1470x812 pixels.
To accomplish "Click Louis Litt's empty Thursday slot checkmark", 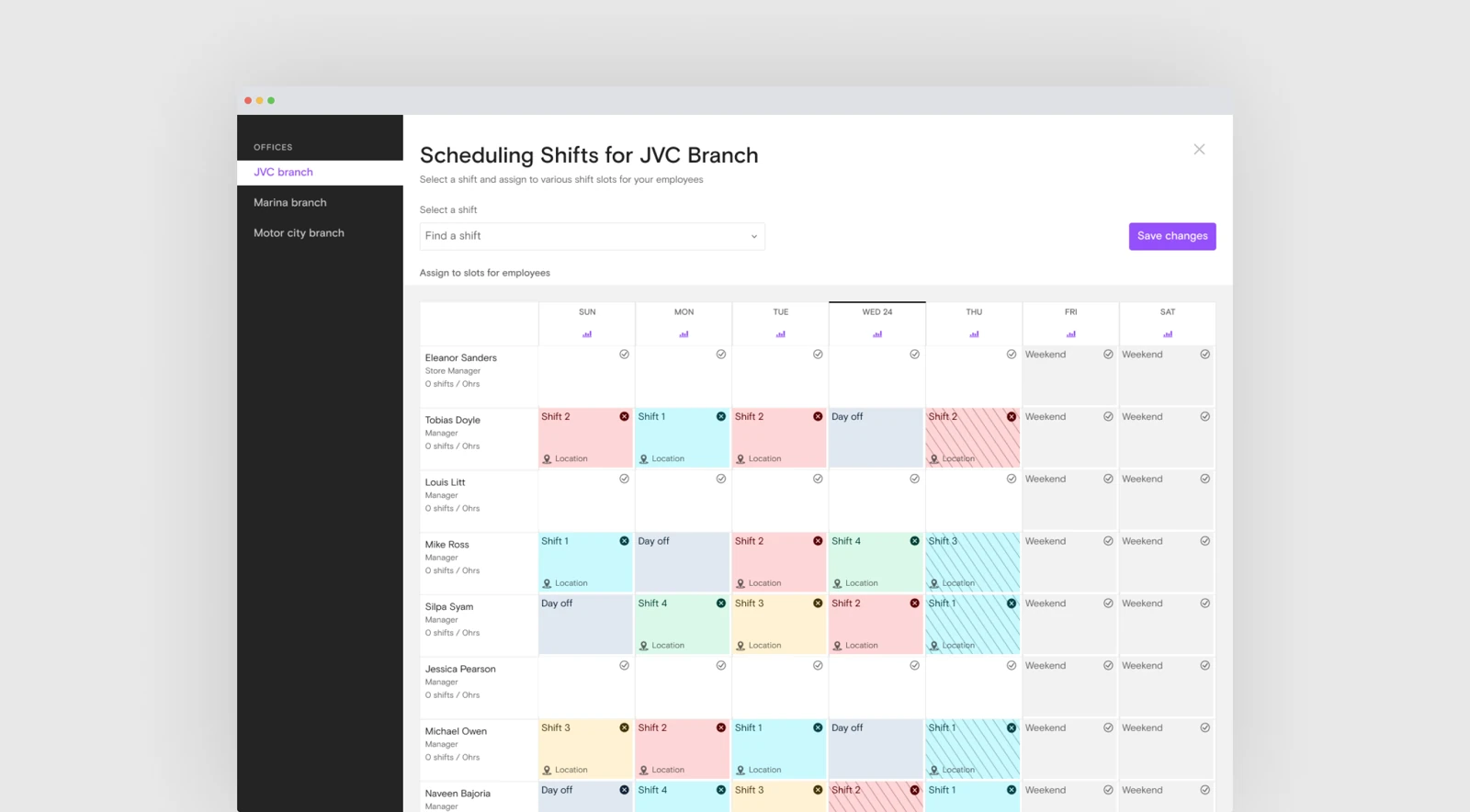I will click(x=1012, y=479).
